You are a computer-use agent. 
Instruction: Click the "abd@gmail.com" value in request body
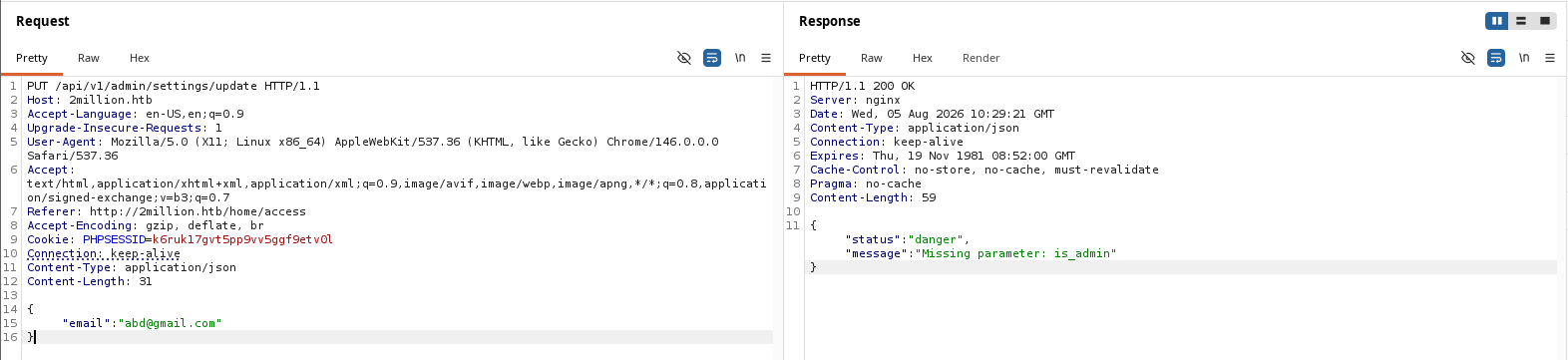(x=171, y=323)
